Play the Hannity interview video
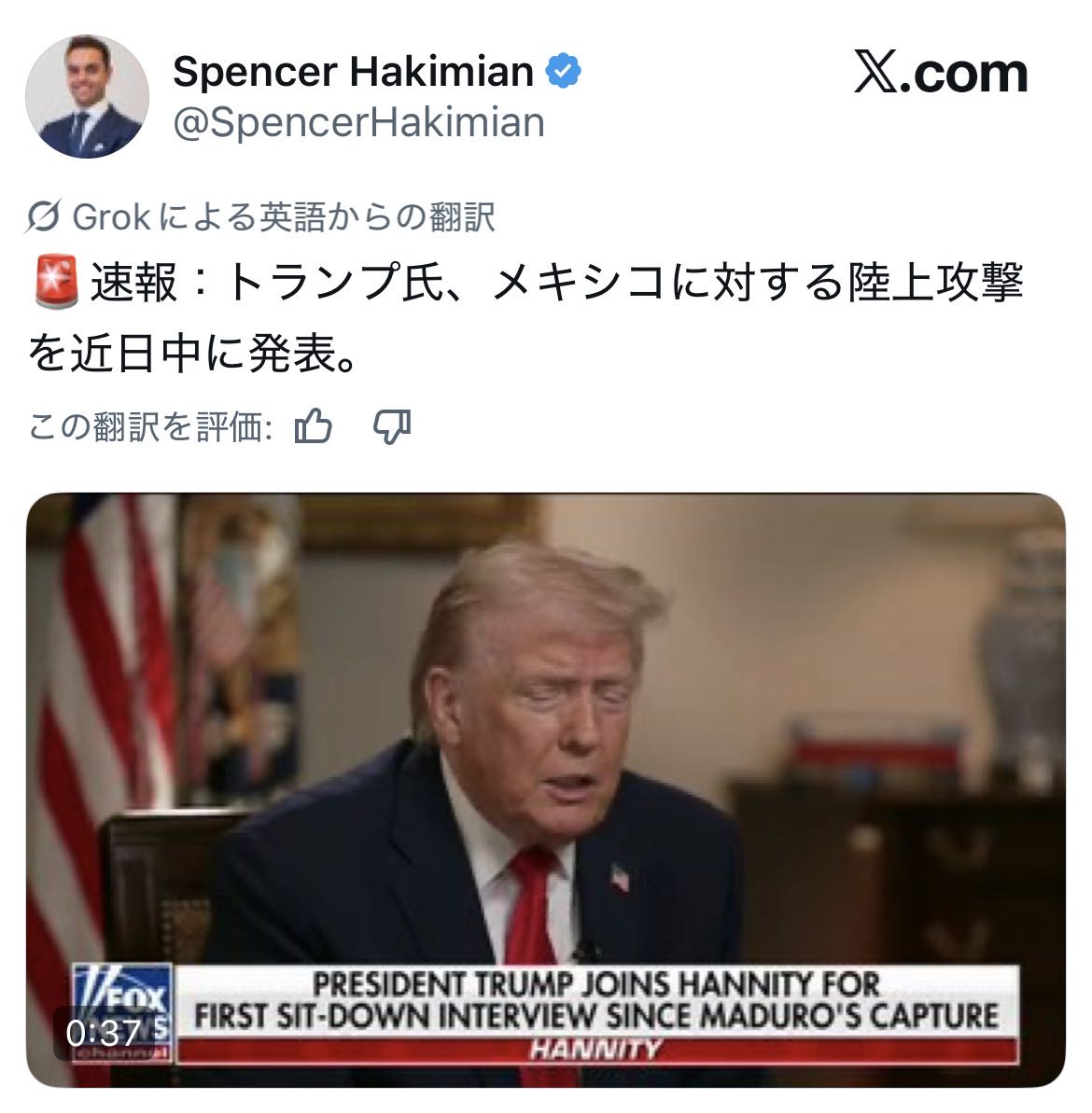Screen dimensions: 1092x1113 [x=545, y=789]
